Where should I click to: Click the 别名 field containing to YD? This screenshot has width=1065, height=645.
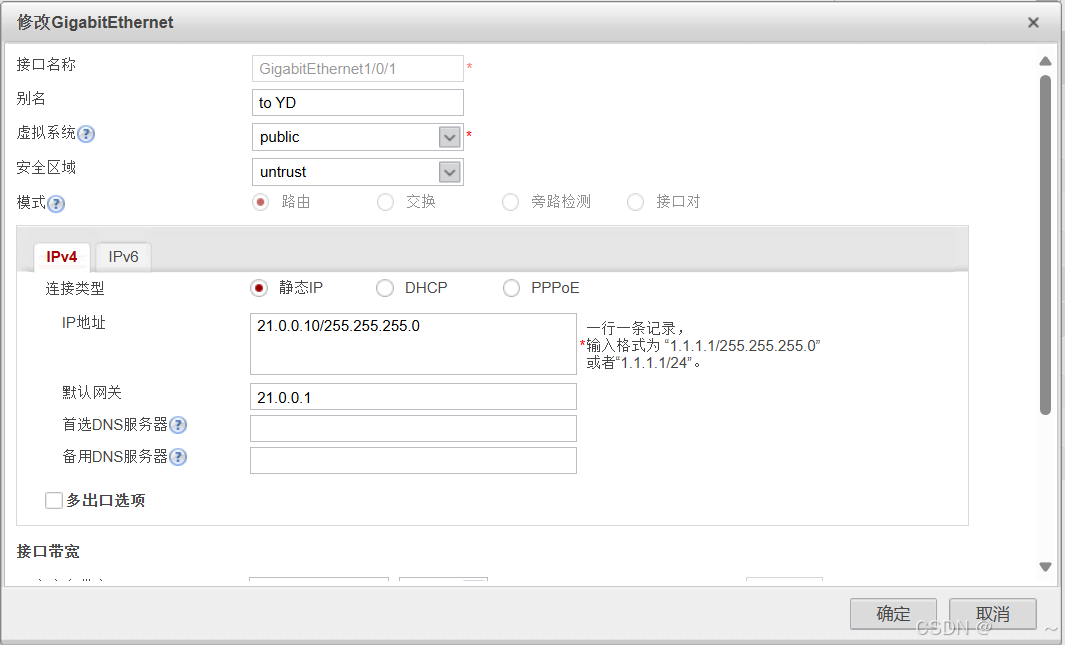click(x=358, y=103)
